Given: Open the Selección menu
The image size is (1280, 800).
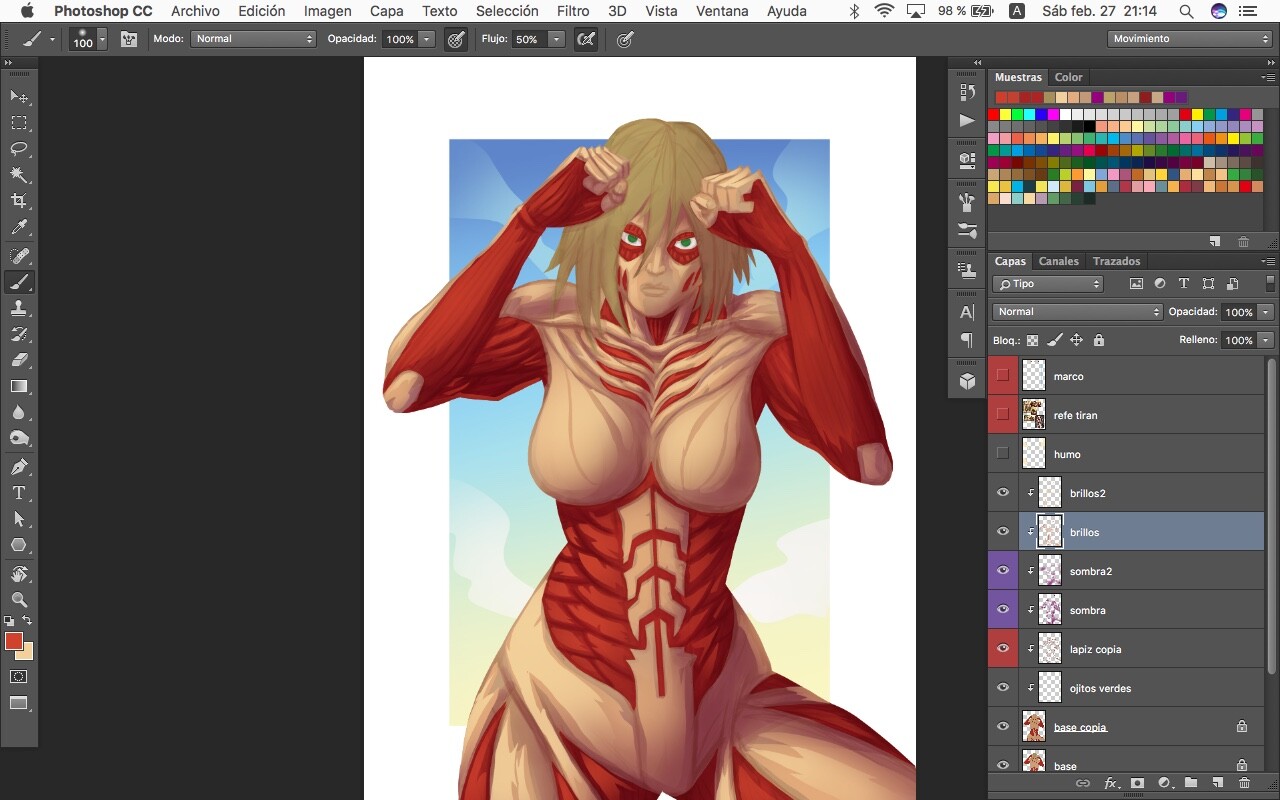Looking at the screenshot, I should tap(507, 11).
